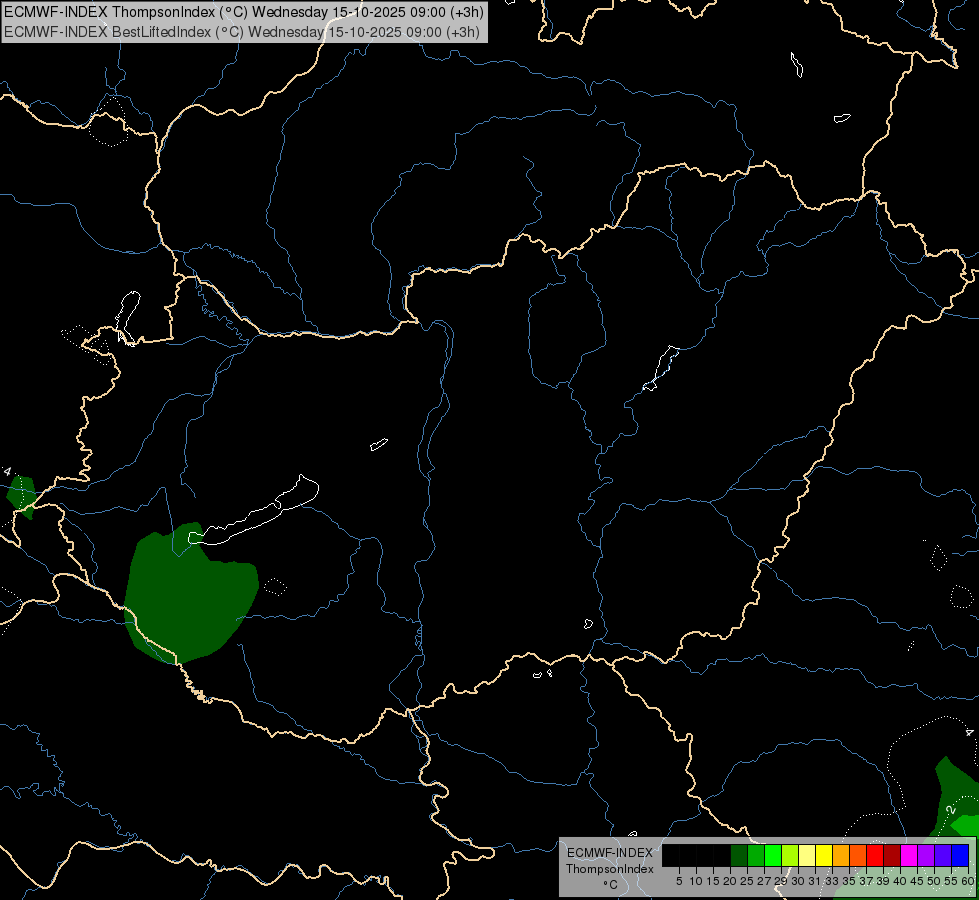Pick the purple 45-50 legend swatch

(926, 855)
